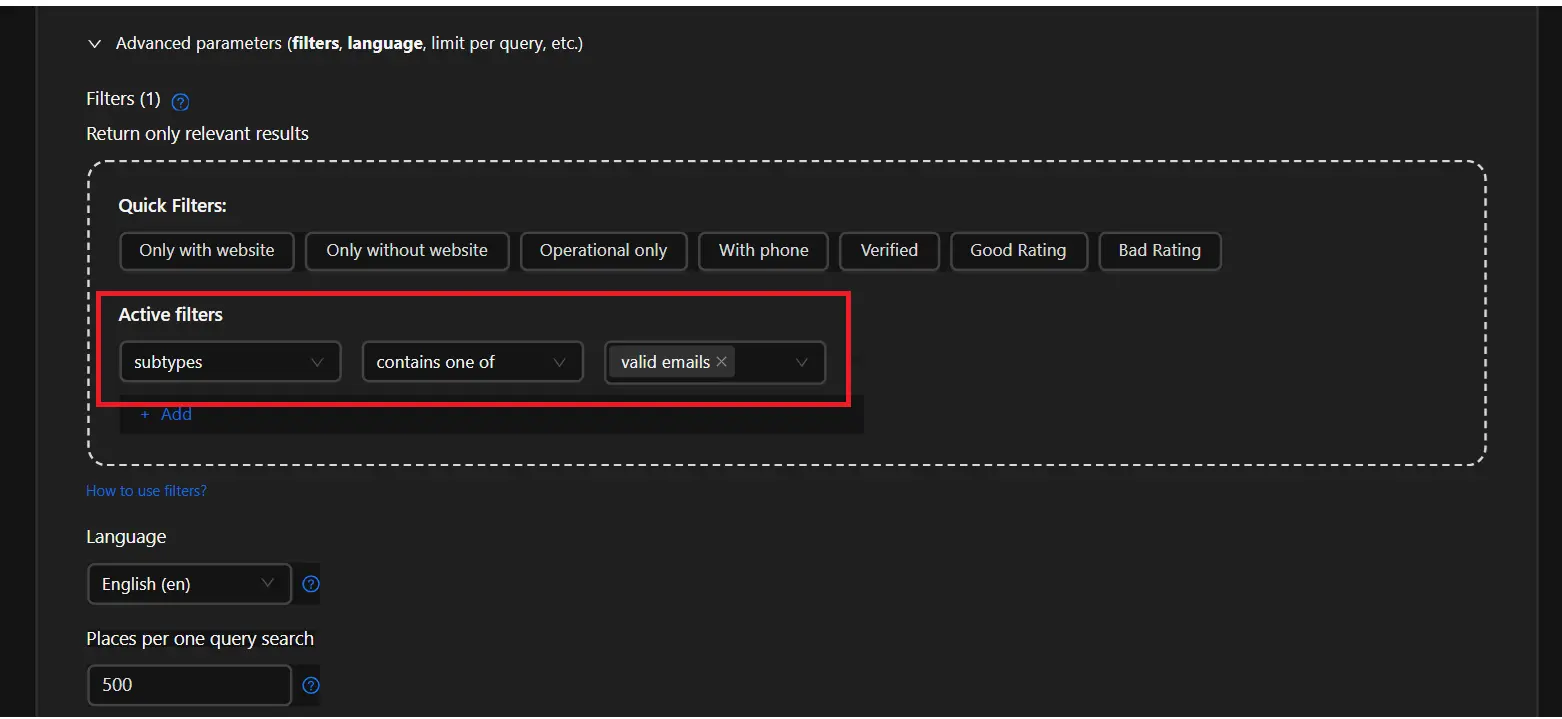Viewport: 1562px width, 719px height.
Task: Open the 'subtypes' field dropdown
Action: pos(230,362)
